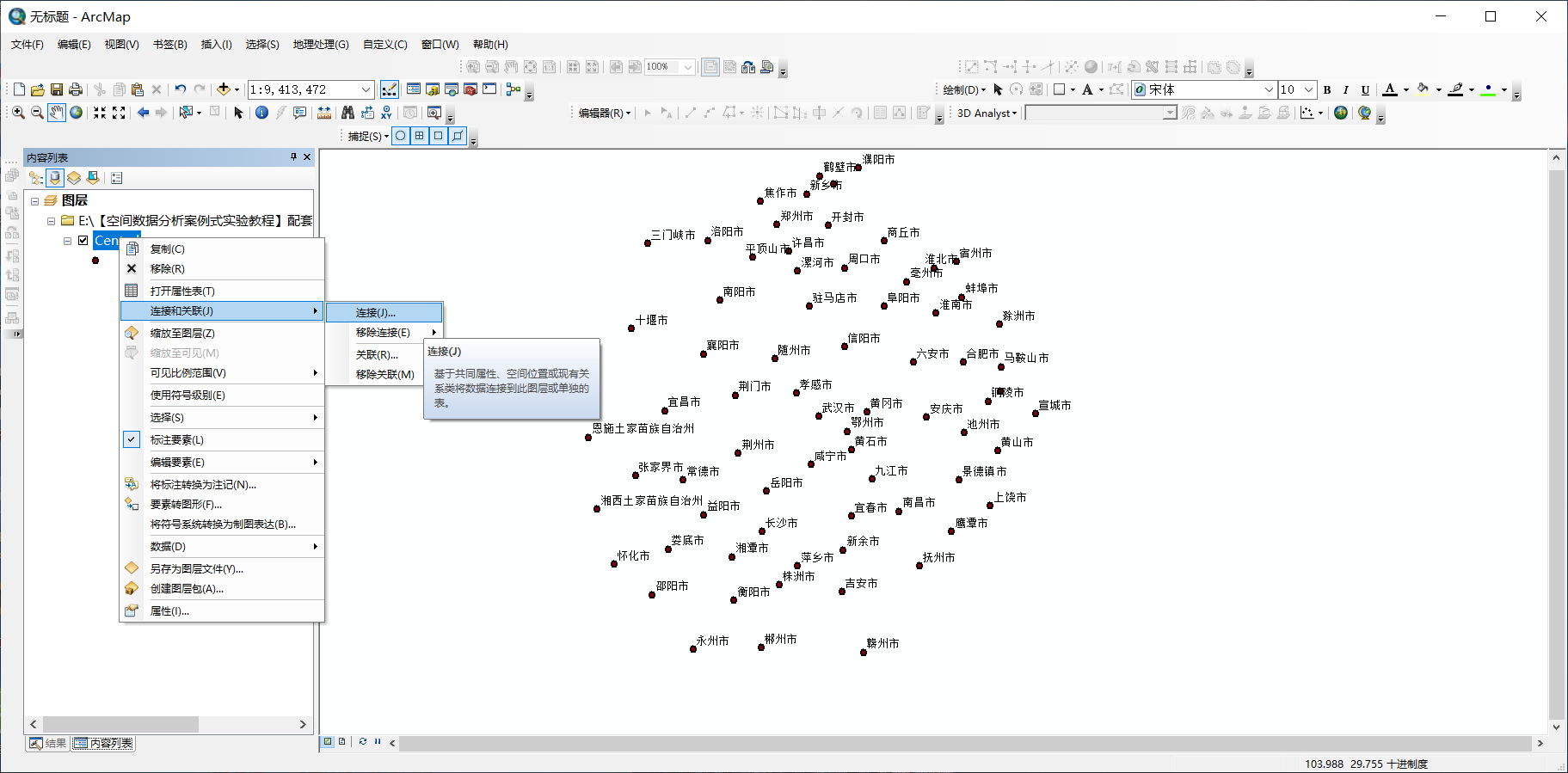Open the Drawing (绘制) dropdown menu
1568x773 pixels.
click(964, 89)
